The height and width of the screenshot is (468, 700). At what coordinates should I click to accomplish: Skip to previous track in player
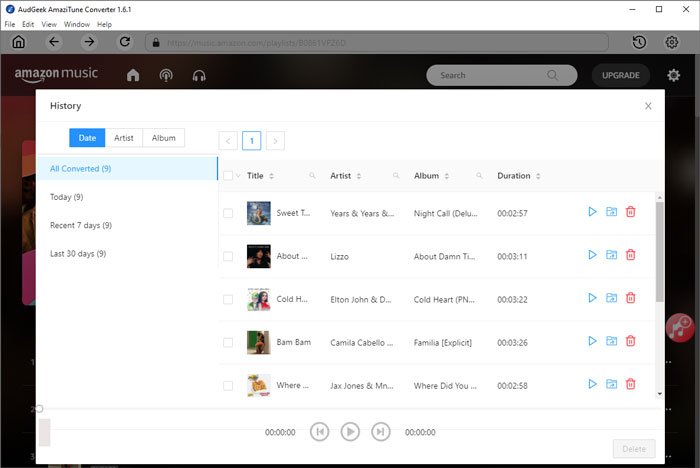click(320, 432)
